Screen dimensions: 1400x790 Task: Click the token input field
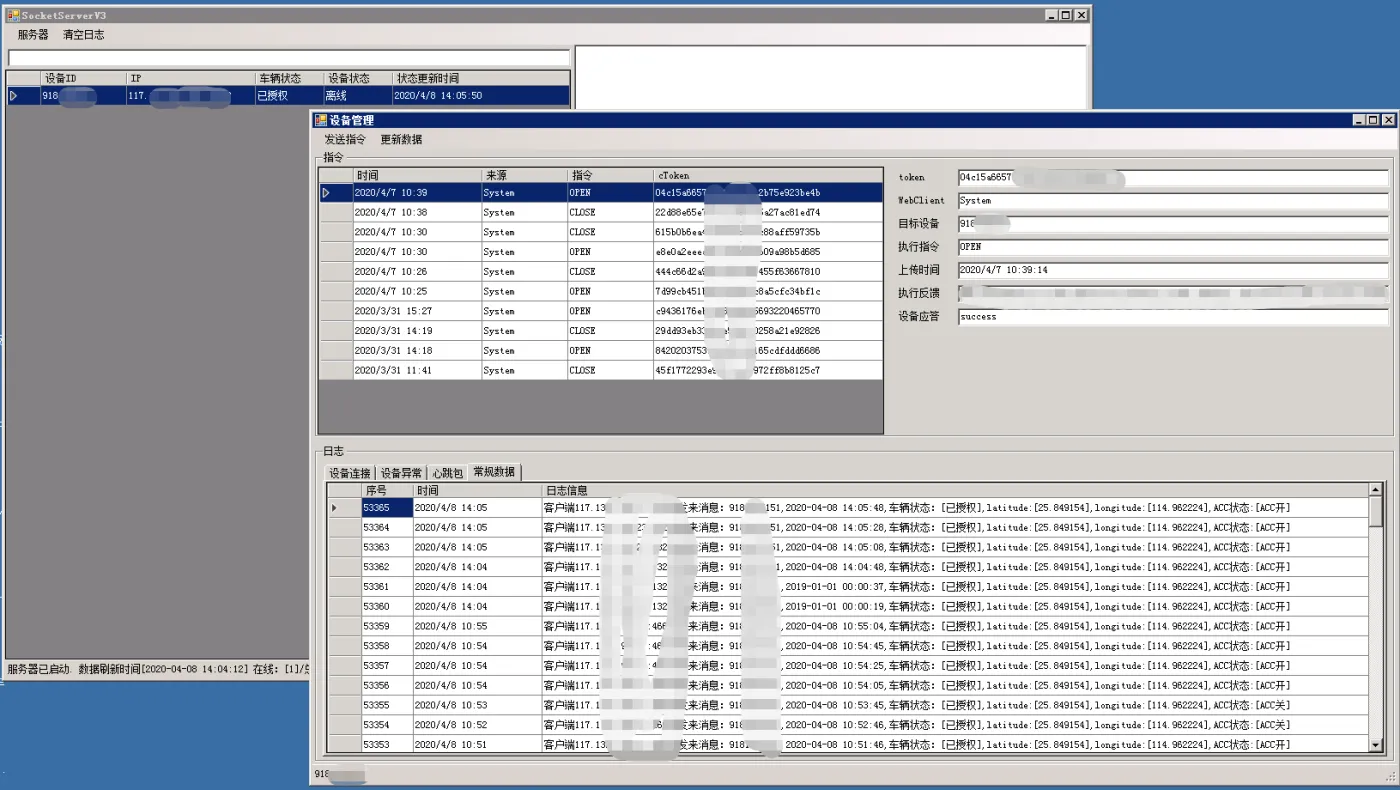pos(1173,178)
